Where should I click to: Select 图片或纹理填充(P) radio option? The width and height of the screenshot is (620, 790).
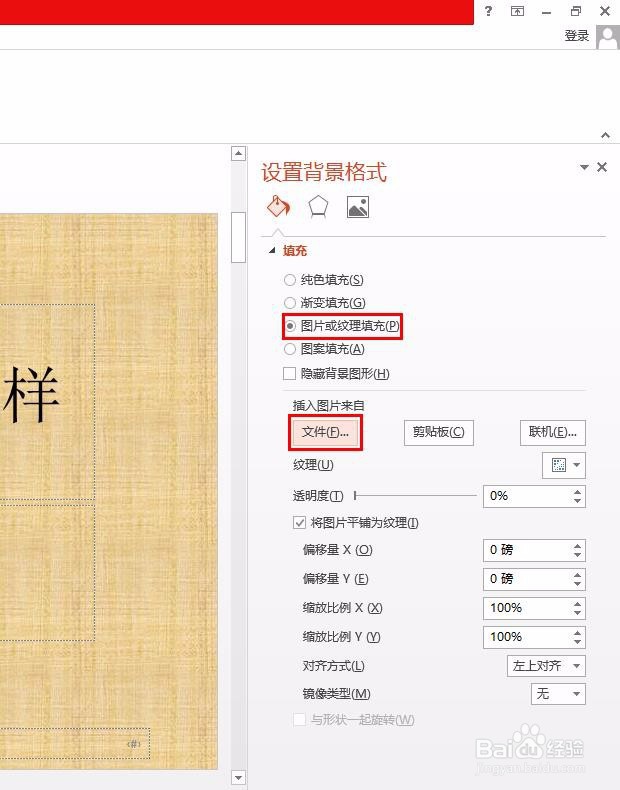coord(290,326)
